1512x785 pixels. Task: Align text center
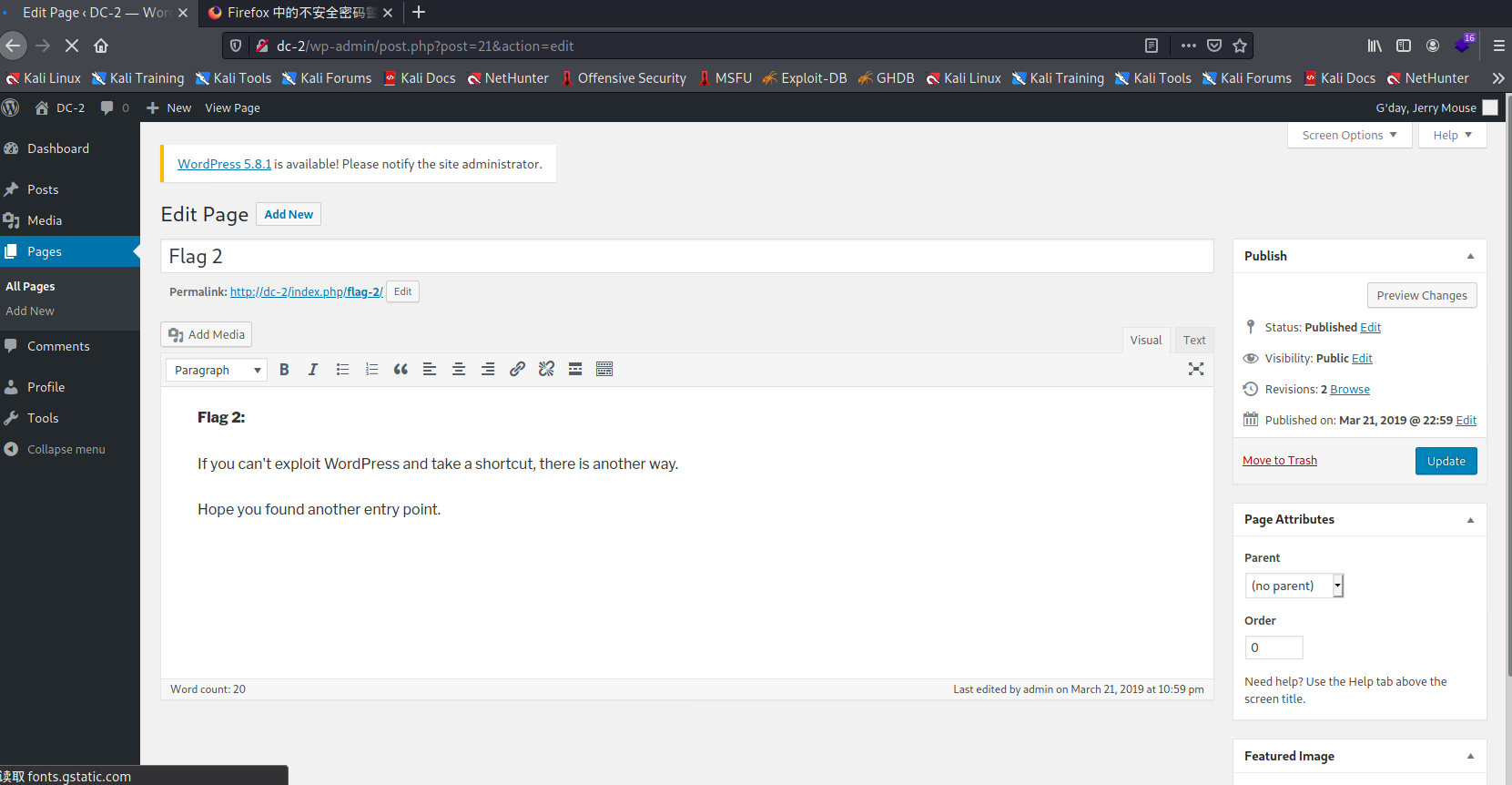(459, 369)
